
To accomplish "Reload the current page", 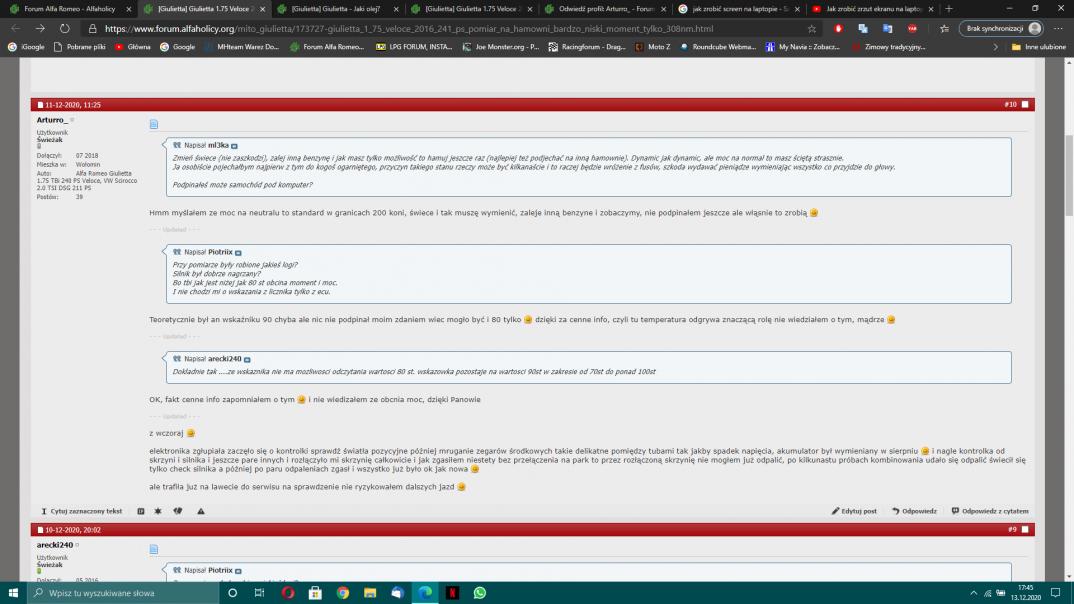I will coord(64,29).
